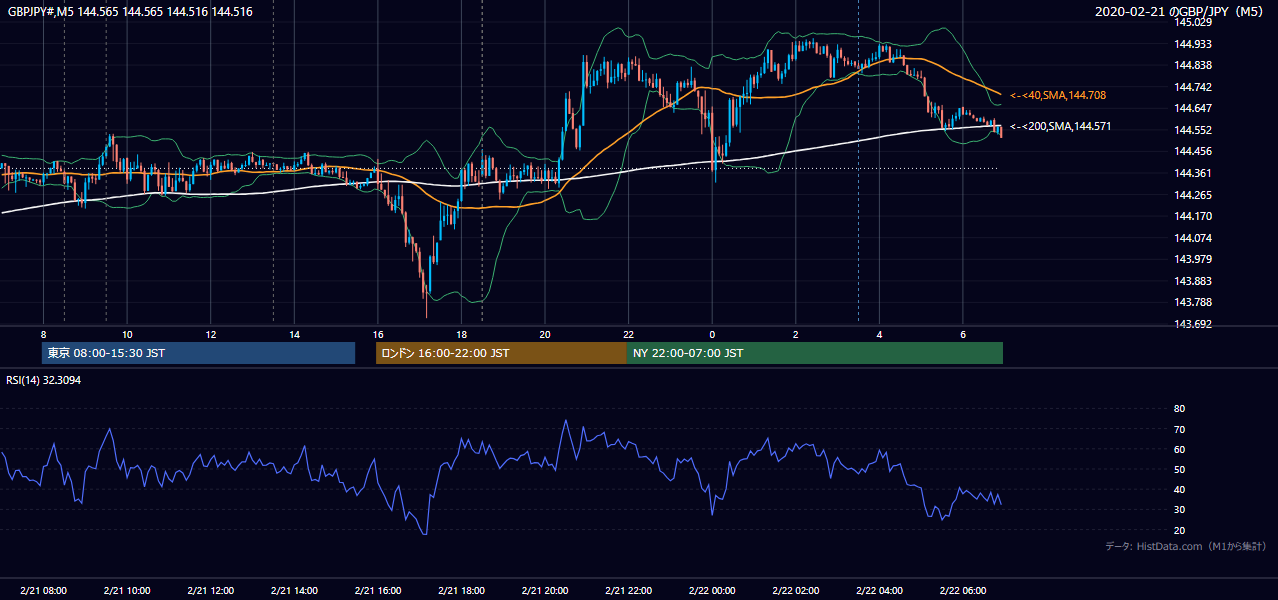Select the 2/22 06:00 date label
Screen dimensions: 1278x600
tap(963, 590)
